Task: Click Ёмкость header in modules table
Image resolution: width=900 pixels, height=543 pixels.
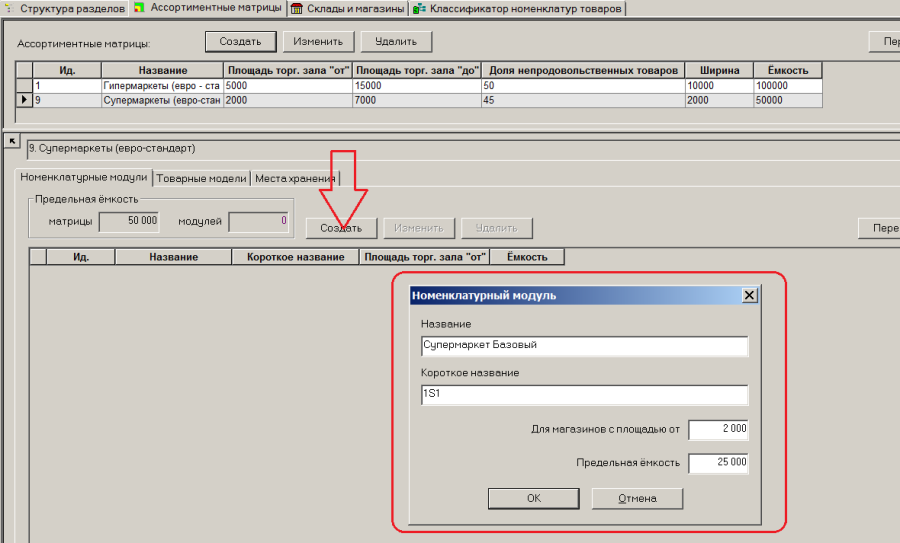Action: pos(527,257)
